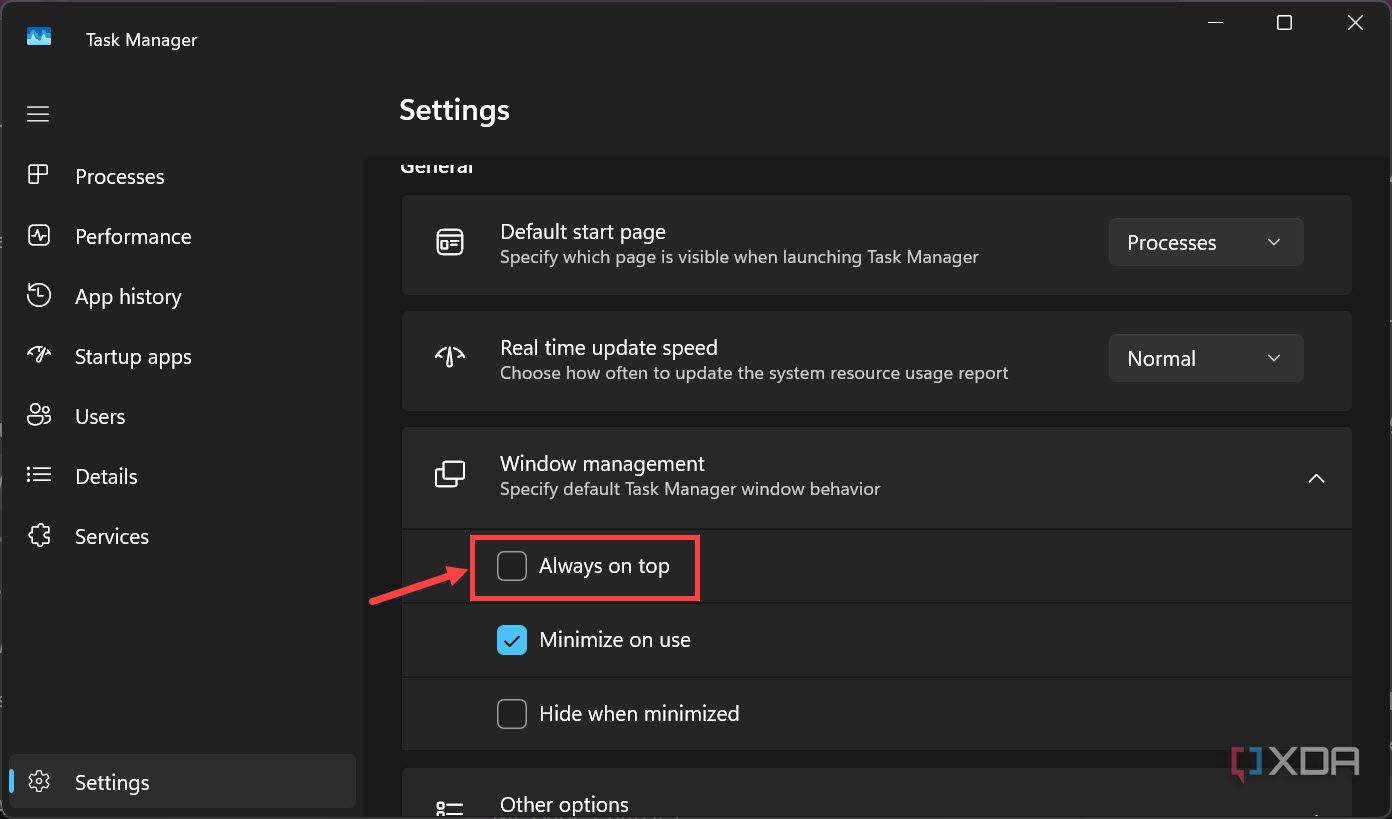The image size is (1392, 819).
Task: Enable the Always on top checkbox
Action: coord(512,566)
